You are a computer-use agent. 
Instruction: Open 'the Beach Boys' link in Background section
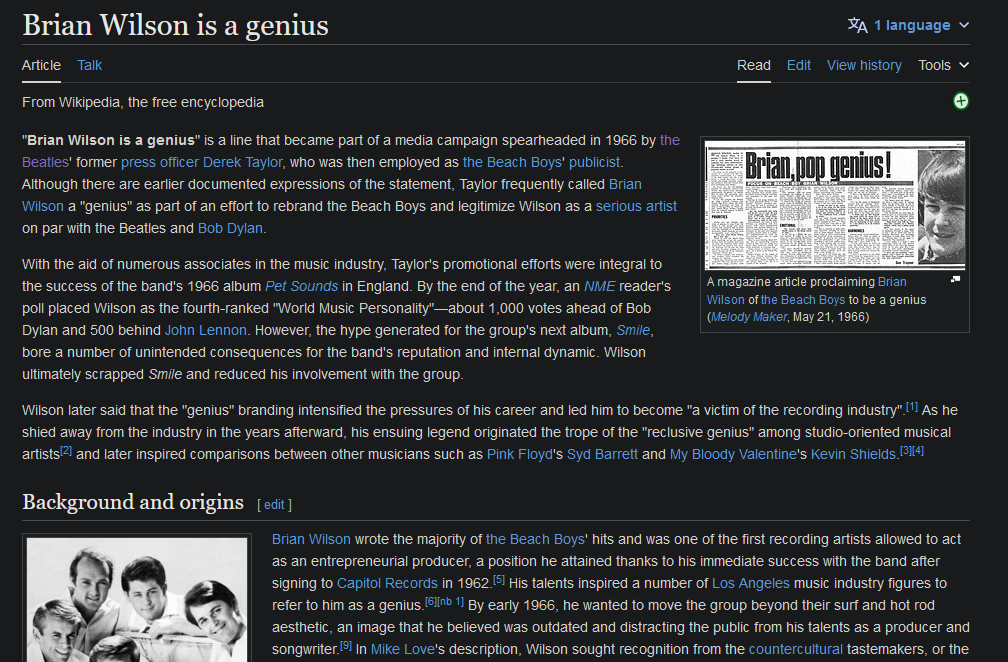[535, 539]
